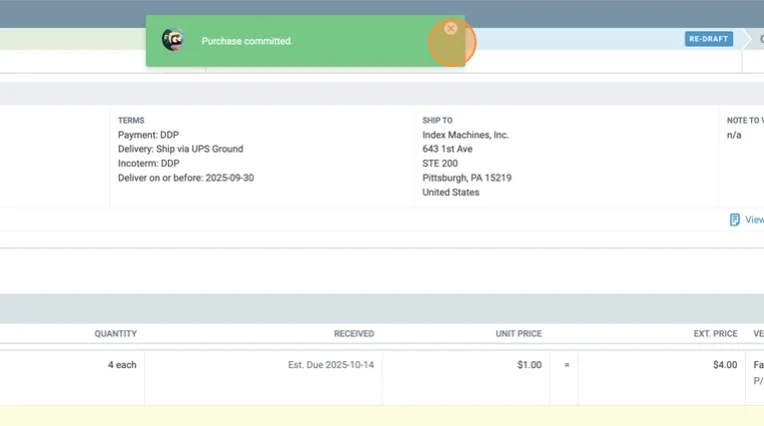Screen dimensions: 764x426
Task: Open the View link
Action: pyautogui.click(x=754, y=220)
